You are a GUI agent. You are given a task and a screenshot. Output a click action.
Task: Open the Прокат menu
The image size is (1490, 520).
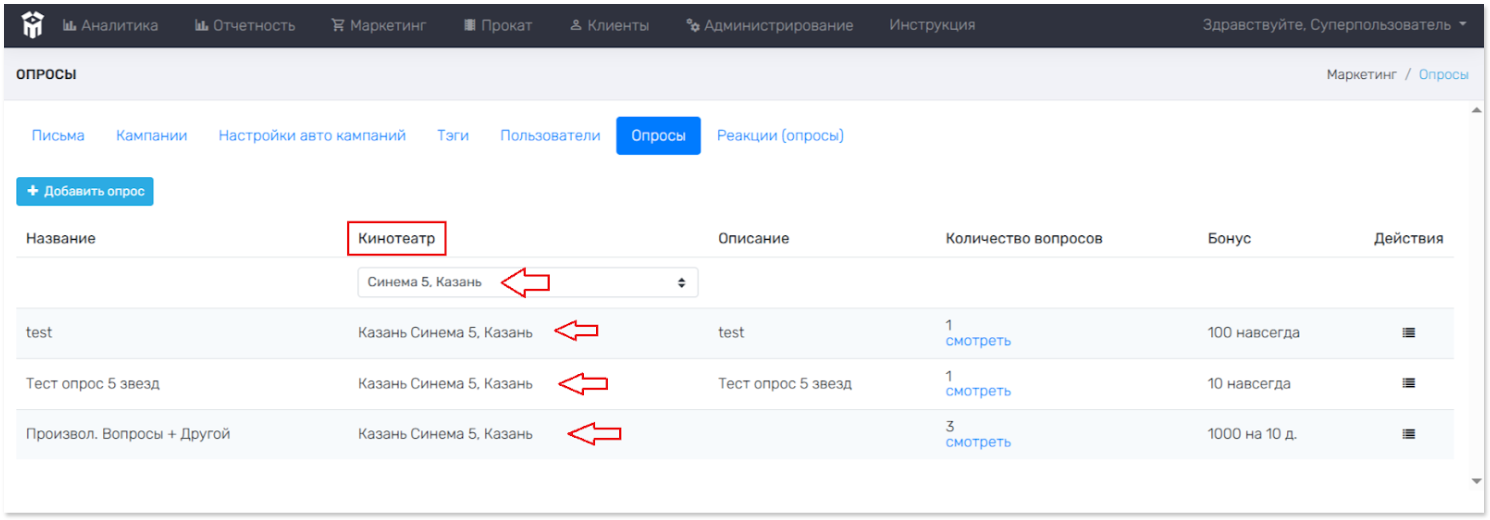[498, 25]
